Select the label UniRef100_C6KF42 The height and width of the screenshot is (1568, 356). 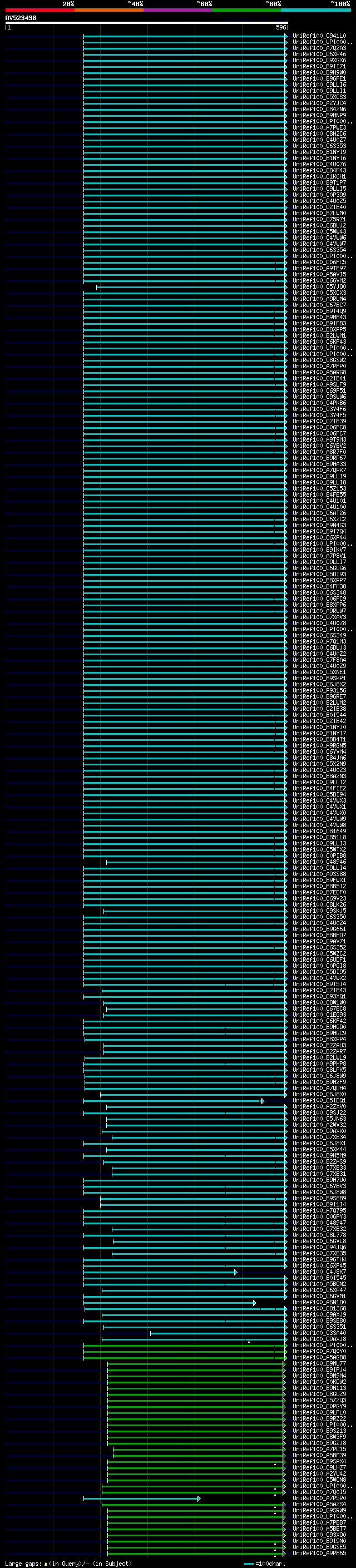pos(319,1021)
